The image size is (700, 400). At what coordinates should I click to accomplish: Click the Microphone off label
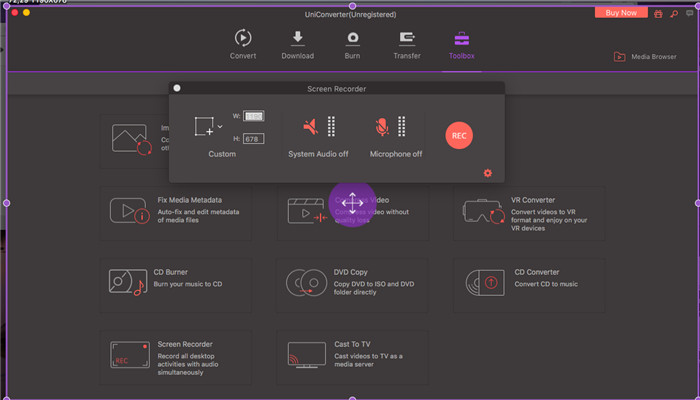[x=396, y=154]
